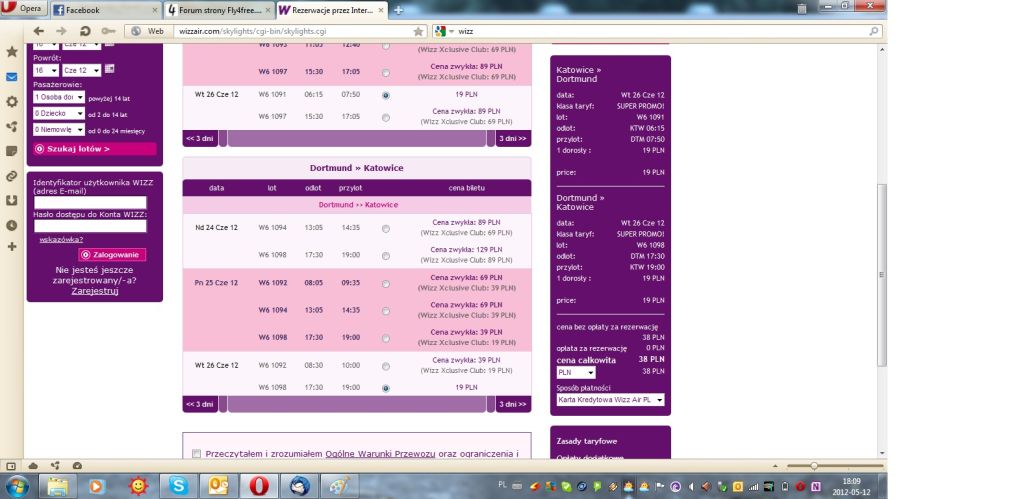Screen dimensions: 1024x499
Task: Open the 0 Dziecko dropdown
Action: (59, 114)
